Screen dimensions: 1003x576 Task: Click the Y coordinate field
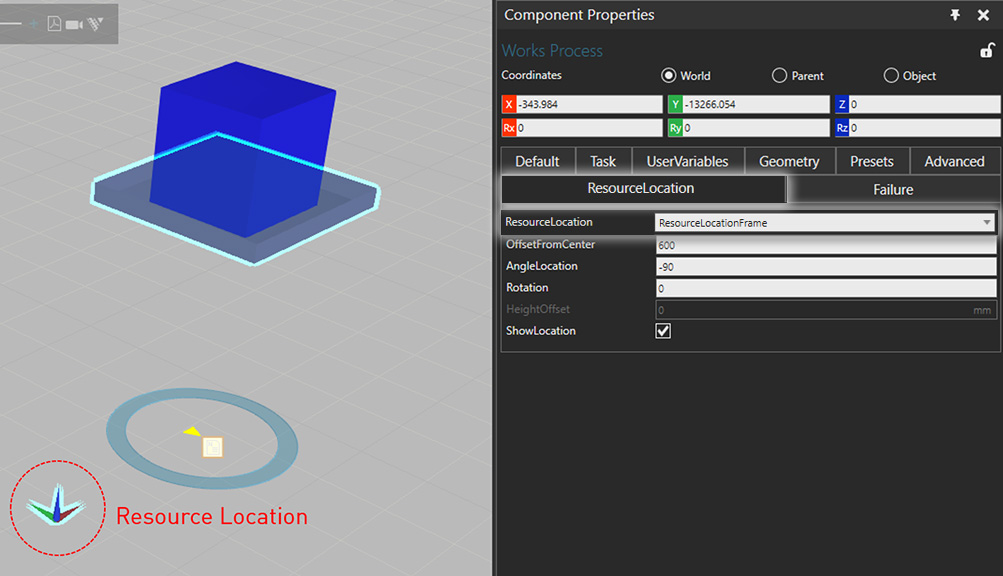[x=755, y=104]
